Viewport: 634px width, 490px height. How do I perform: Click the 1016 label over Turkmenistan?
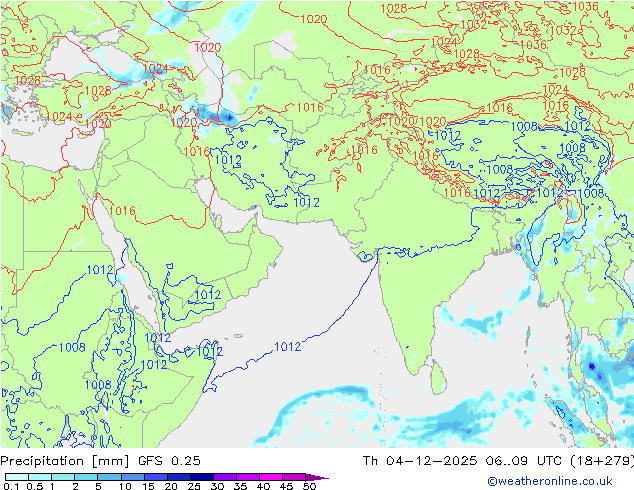(x=310, y=107)
